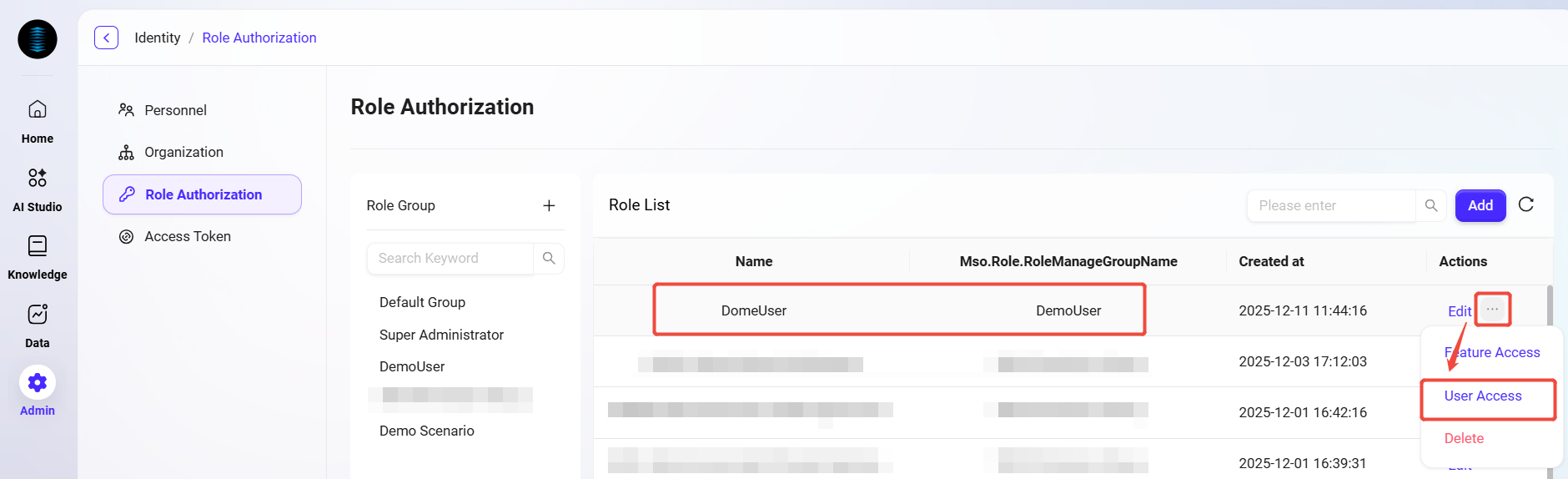The height and width of the screenshot is (479, 1568).
Task: Choose Delete in the actions menu
Action: (1464, 439)
